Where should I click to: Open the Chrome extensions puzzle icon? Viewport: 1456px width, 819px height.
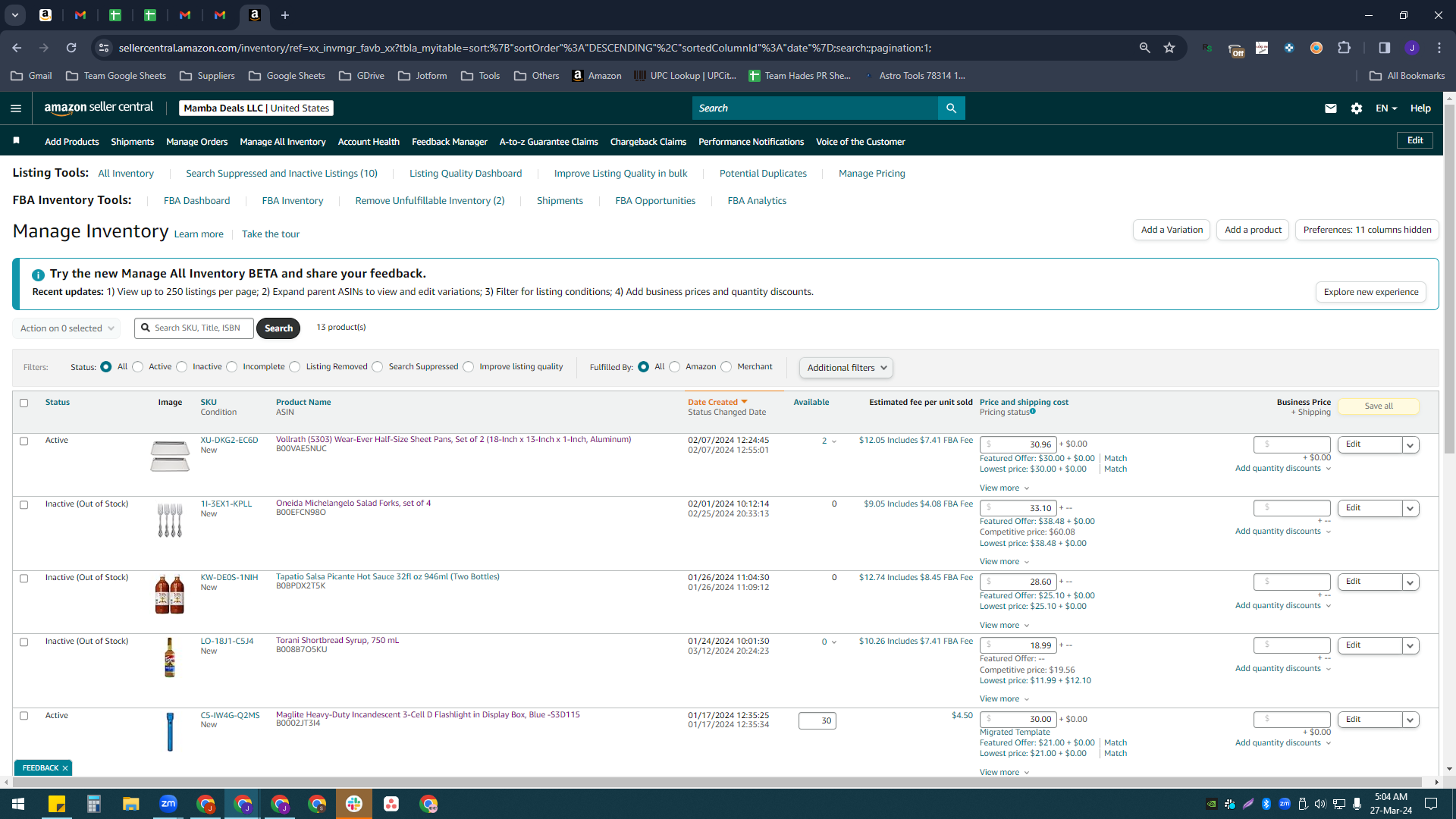(x=1344, y=48)
